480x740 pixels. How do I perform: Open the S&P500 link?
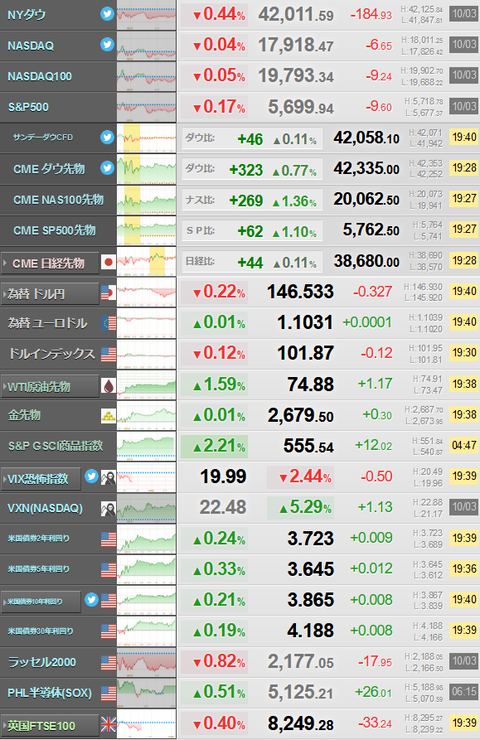point(28,107)
